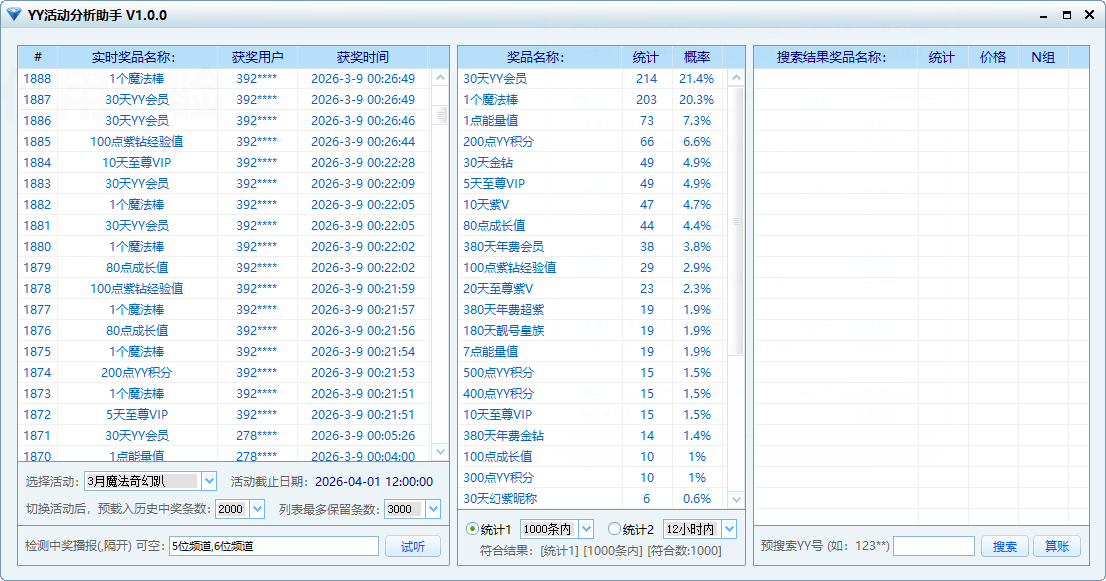Click the 算账 button
The image size is (1106, 581).
1057,546
